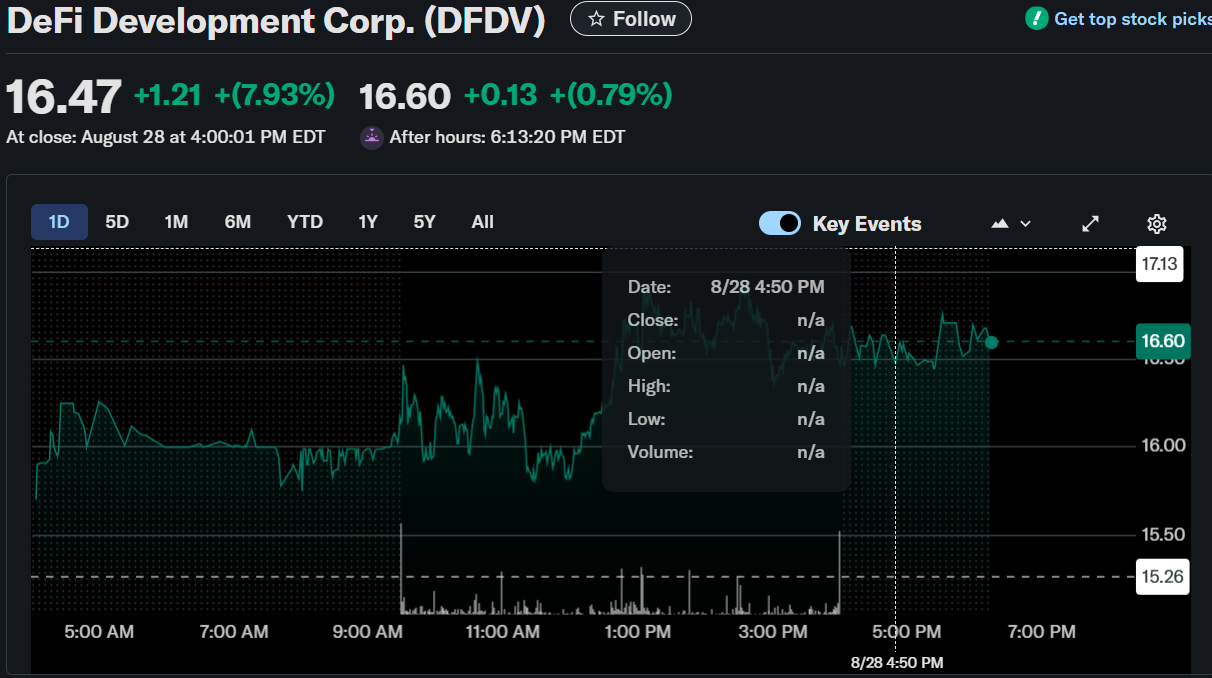The image size is (1212, 678).
Task: Click the green exclamation badge icon
Action: (1037, 19)
